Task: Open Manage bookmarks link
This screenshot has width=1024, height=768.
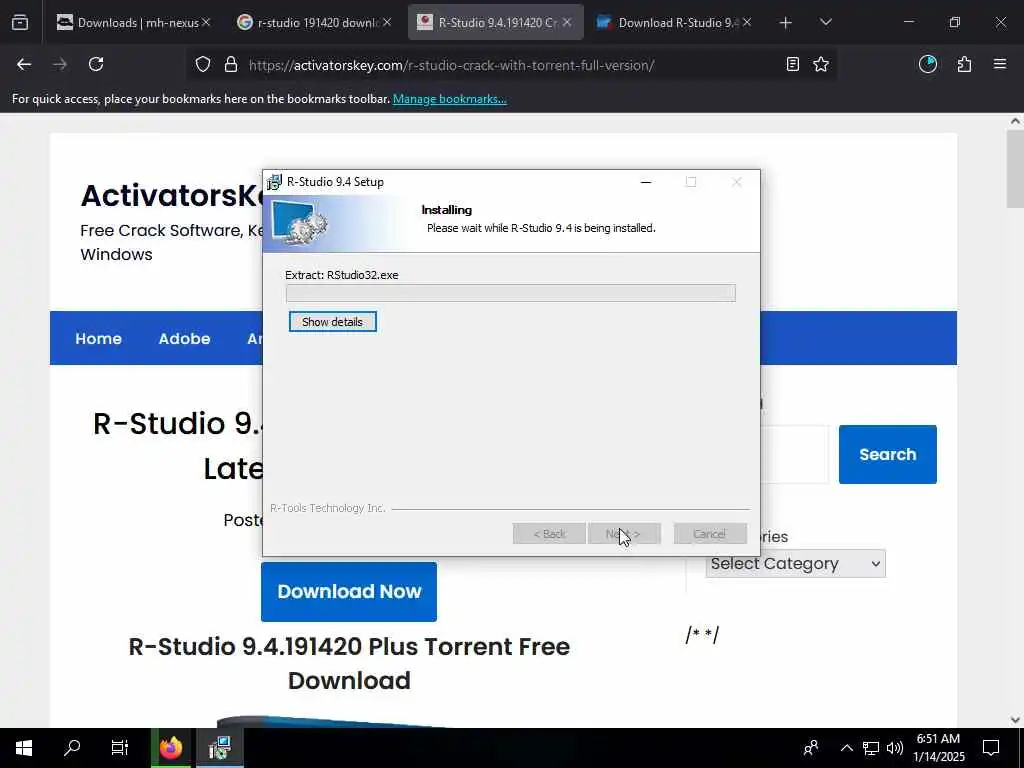Action: (449, 99)
